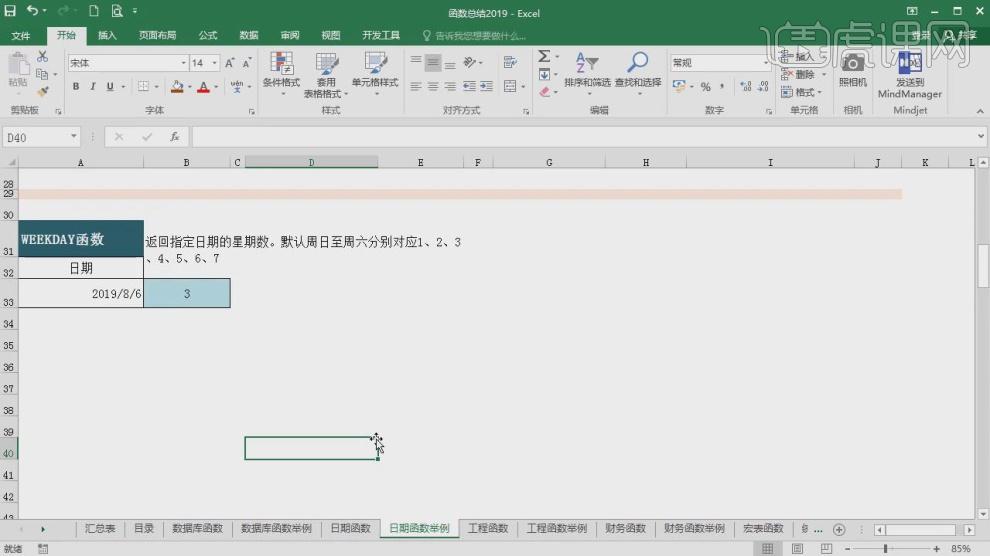Open Find & Select menu
Viewport: 990px width, 556px height.
click(638, 74)
